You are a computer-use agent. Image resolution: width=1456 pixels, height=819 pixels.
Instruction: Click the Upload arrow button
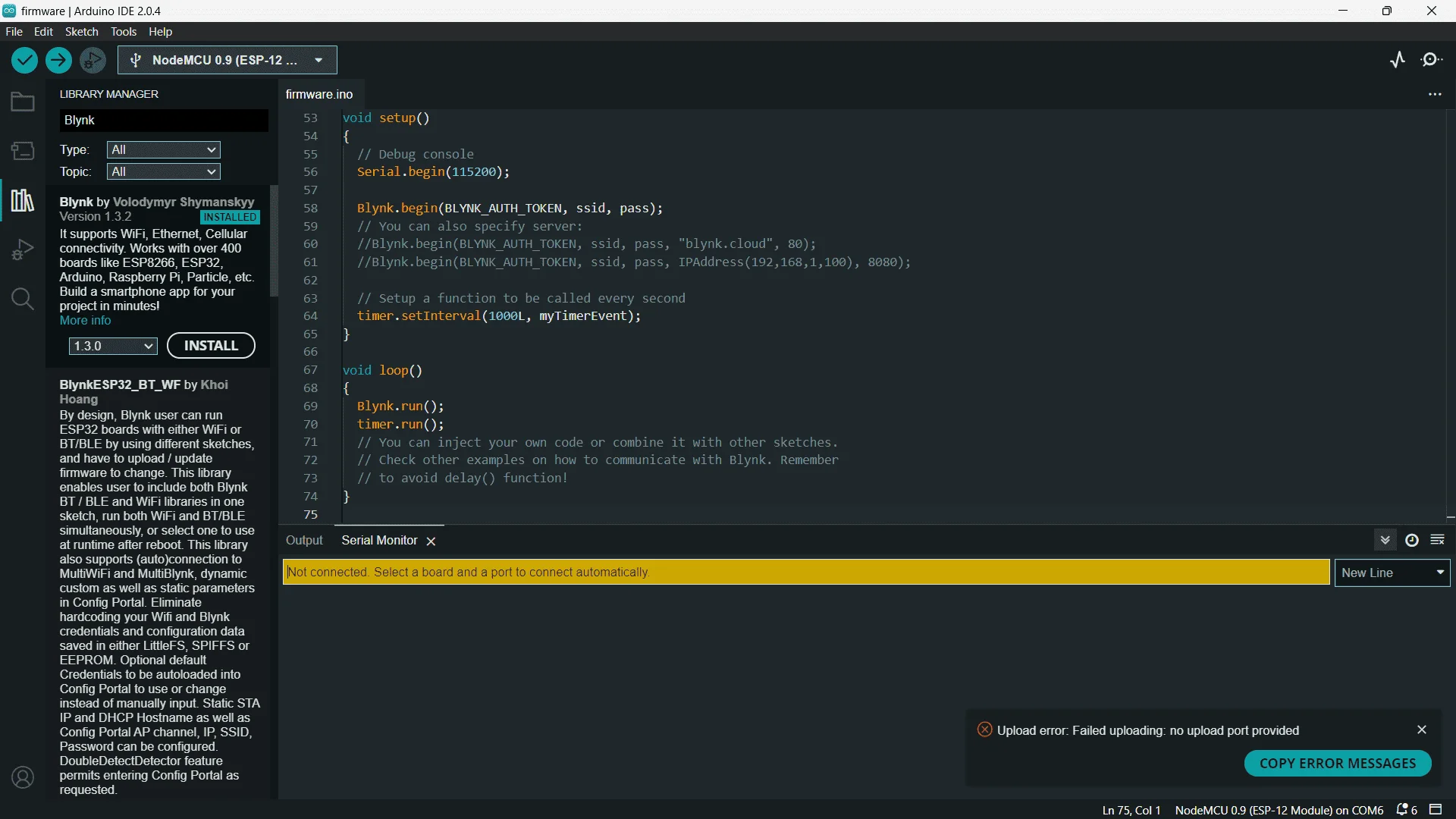tap(58, 60)
